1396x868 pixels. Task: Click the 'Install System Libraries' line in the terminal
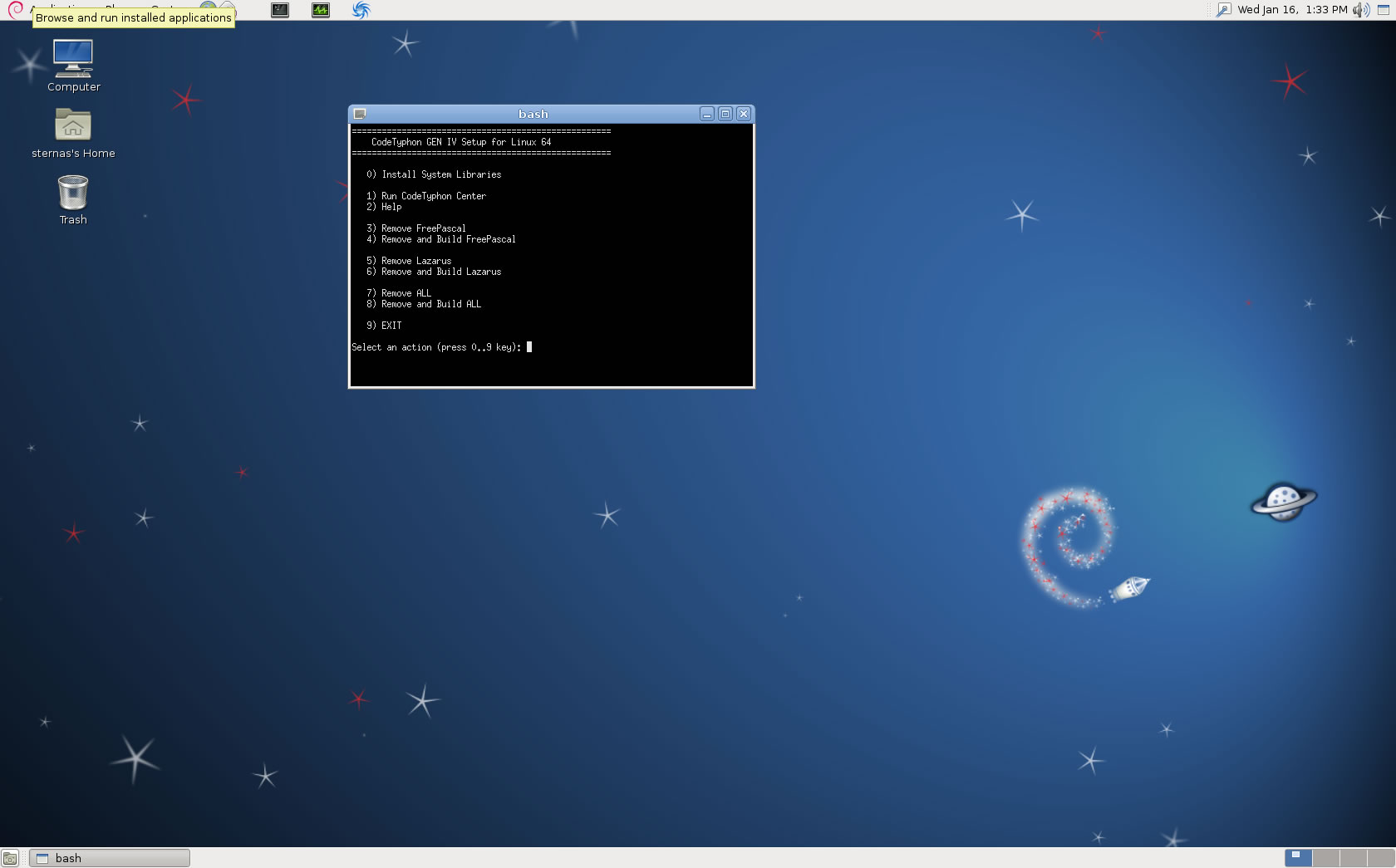click(x=434, y=174)
